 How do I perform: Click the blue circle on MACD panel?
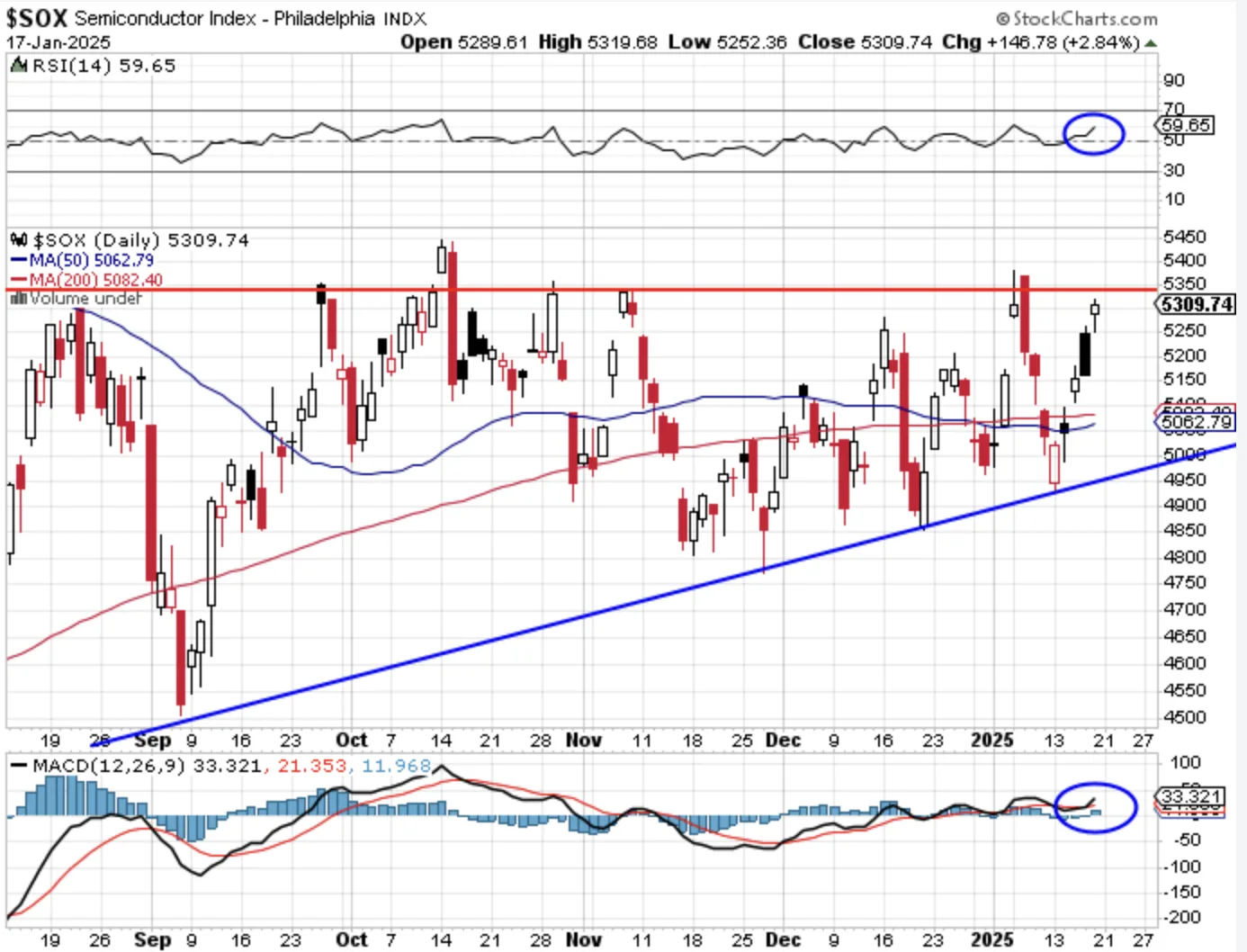[x=1095, y=807]
